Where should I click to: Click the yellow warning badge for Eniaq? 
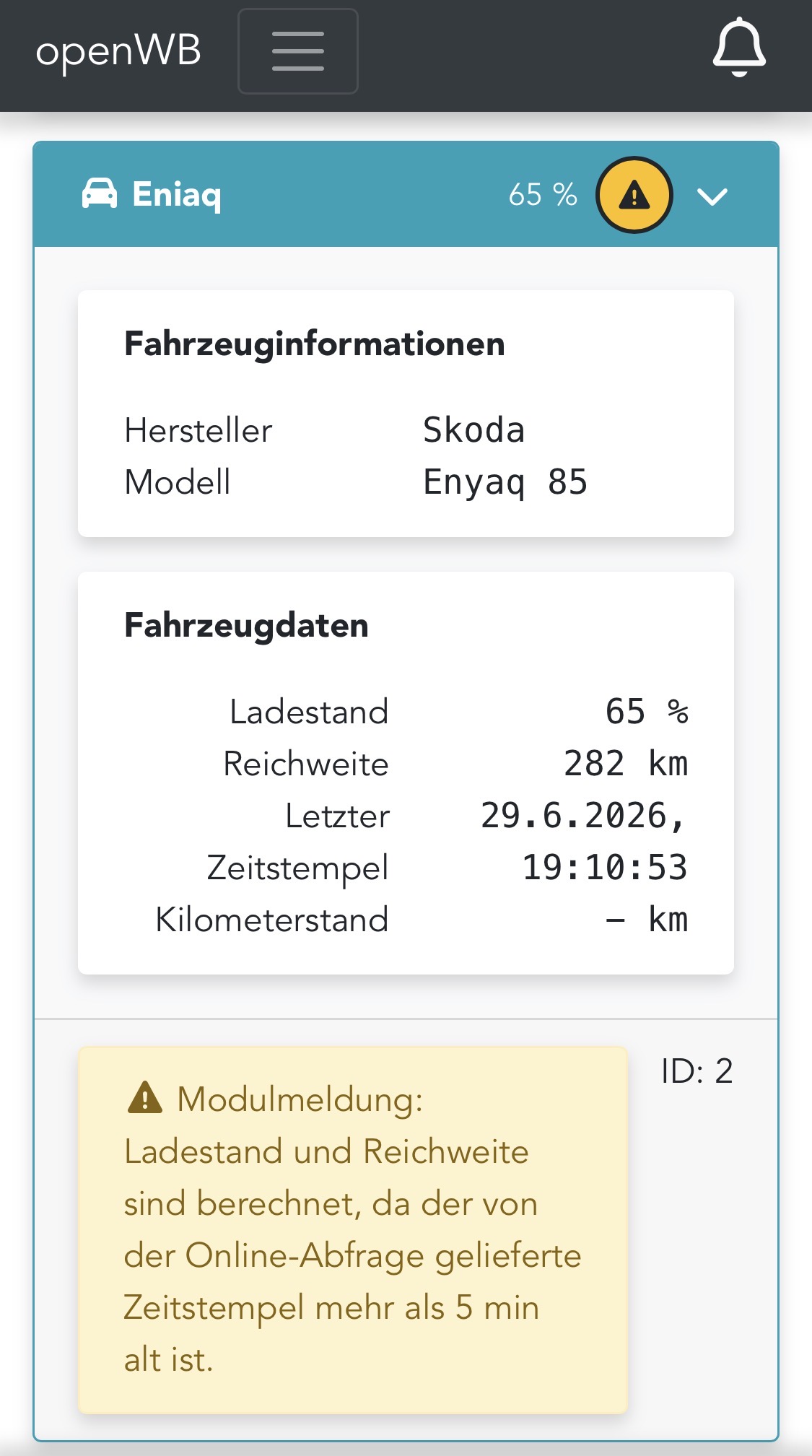634,195
